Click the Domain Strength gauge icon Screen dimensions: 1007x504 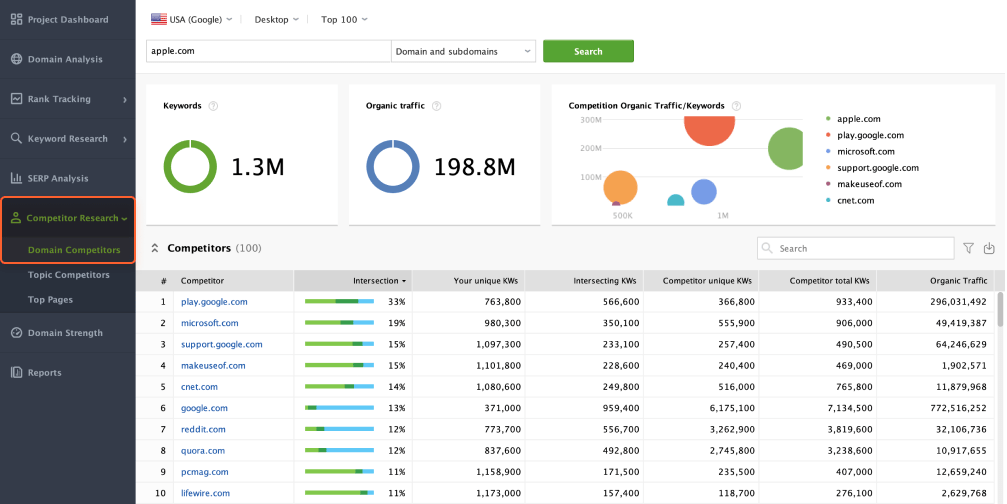(x=17, y=333)
